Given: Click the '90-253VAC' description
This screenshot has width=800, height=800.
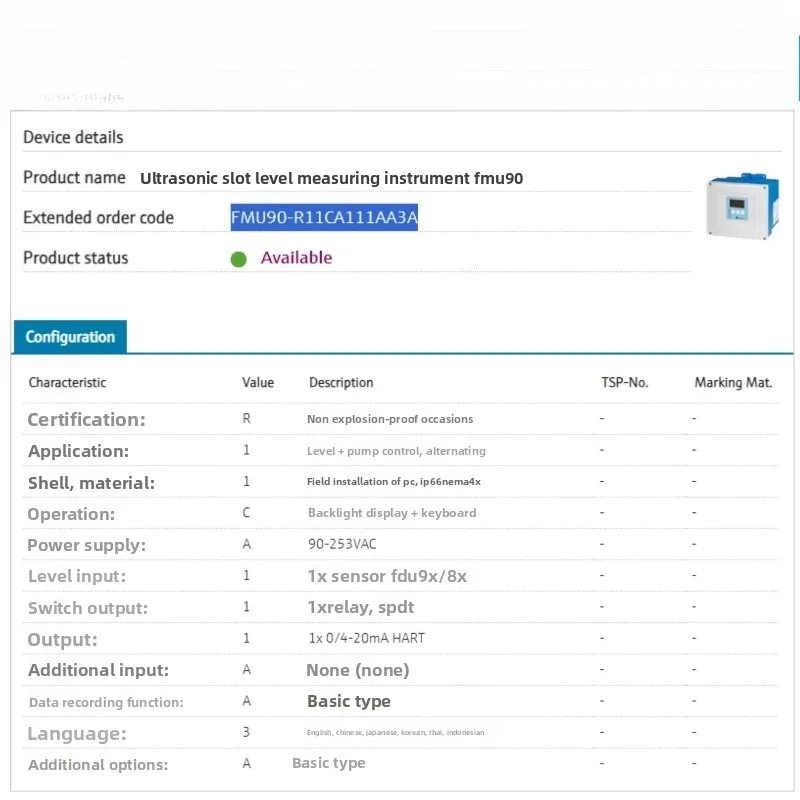Looking at the screenshot, I should [342, 544].
